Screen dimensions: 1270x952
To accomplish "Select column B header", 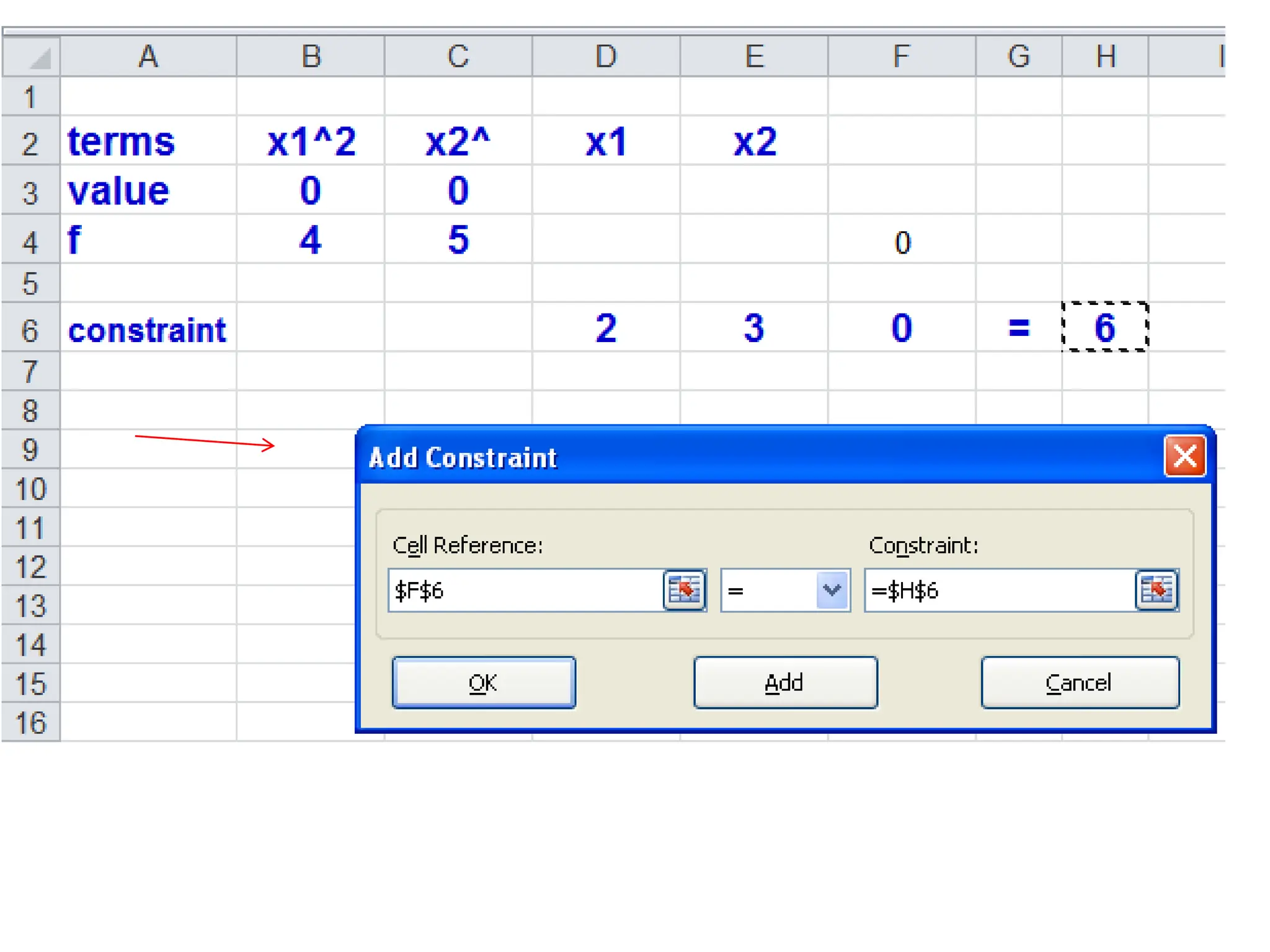I will [x=311, y=56].
